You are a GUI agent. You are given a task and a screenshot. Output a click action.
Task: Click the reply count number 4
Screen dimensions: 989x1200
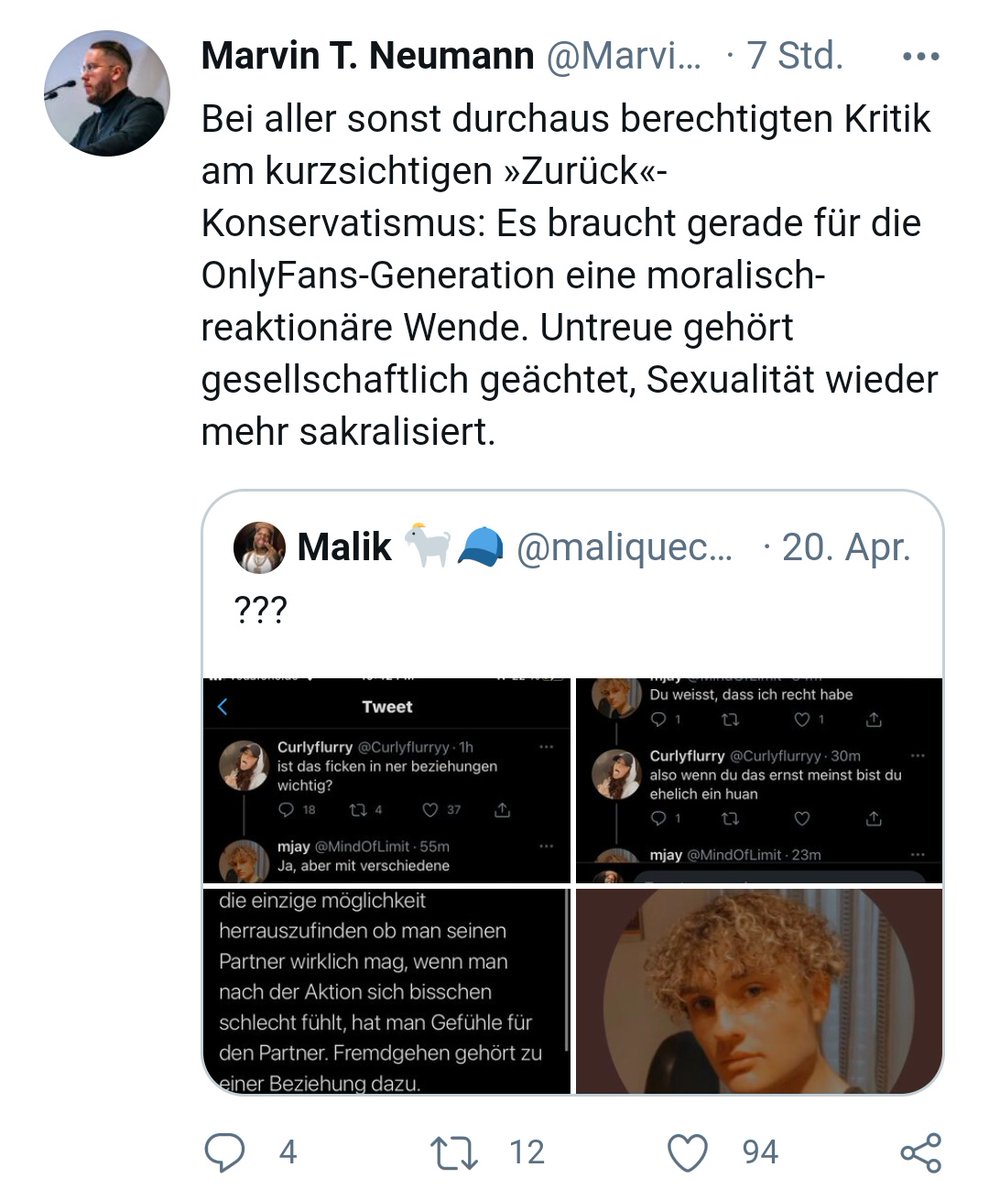(x=288, y=1152)
